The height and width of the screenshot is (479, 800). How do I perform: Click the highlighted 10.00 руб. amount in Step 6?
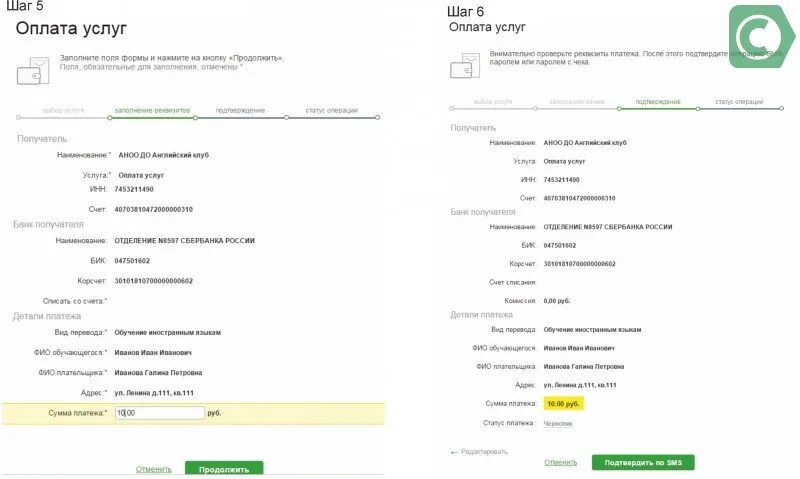[563, 404]
